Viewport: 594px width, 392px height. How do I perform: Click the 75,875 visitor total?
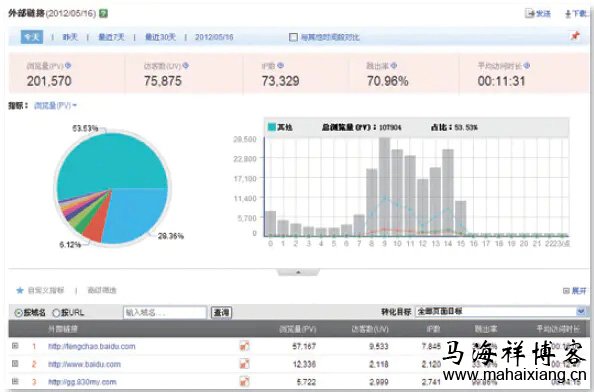(x=163, y=81)
